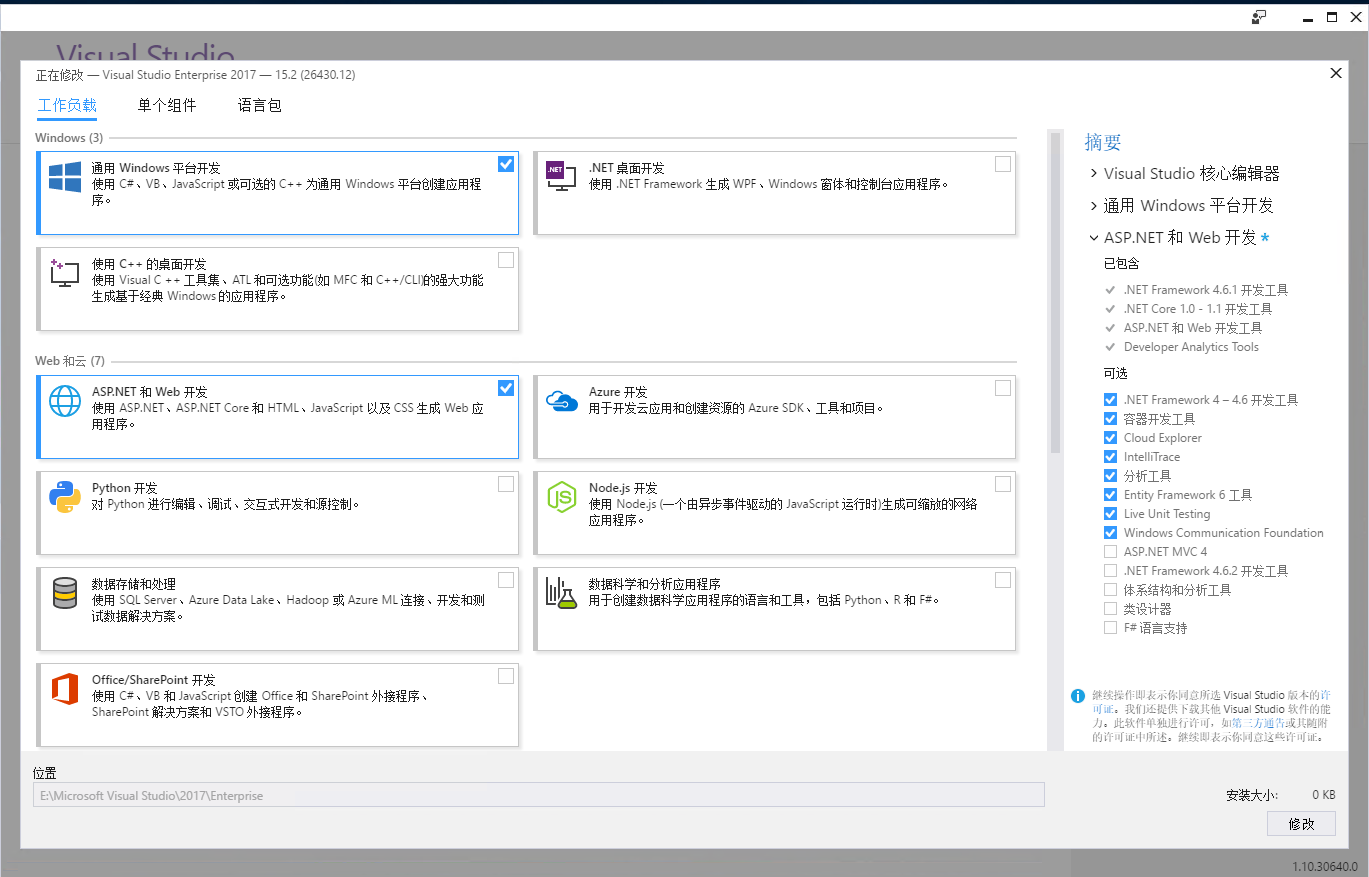Click the Developer Analytics Tools included item
1369x877 pixels.
1191,347
